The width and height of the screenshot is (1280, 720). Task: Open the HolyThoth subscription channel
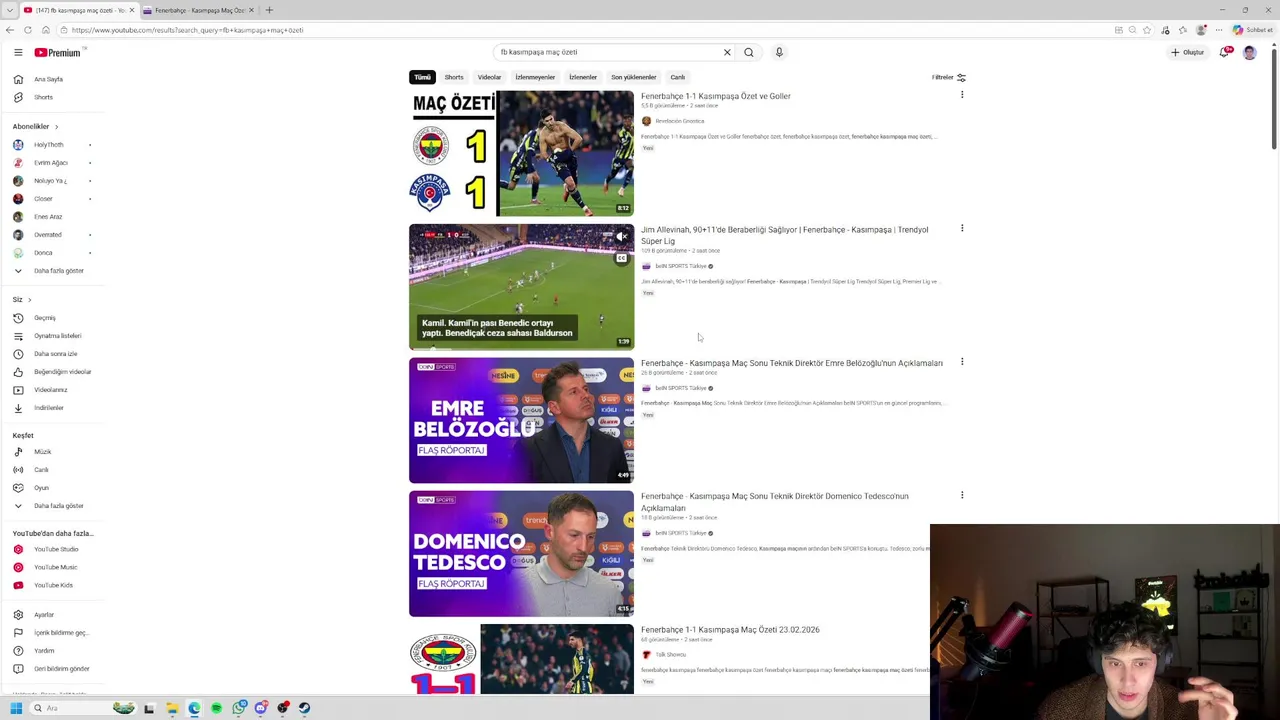click(x=48, y=145)
